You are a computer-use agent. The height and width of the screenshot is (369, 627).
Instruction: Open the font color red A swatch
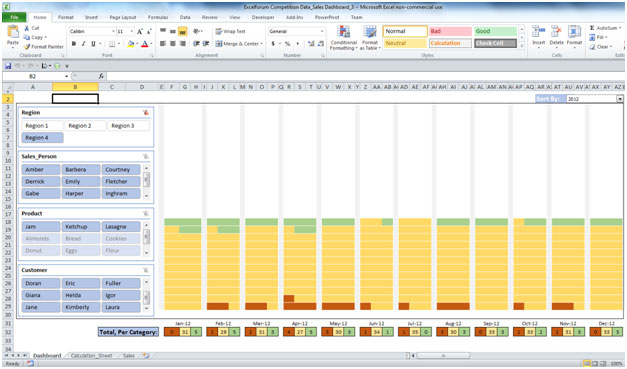pos(145,44)
